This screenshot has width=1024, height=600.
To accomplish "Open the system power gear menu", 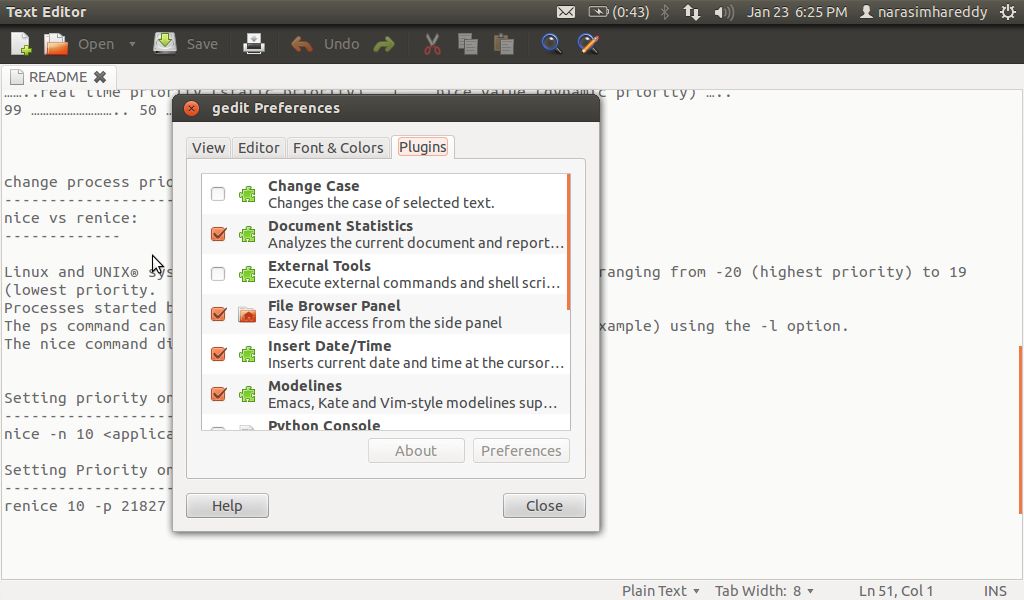I will (x=1008, y=12).
